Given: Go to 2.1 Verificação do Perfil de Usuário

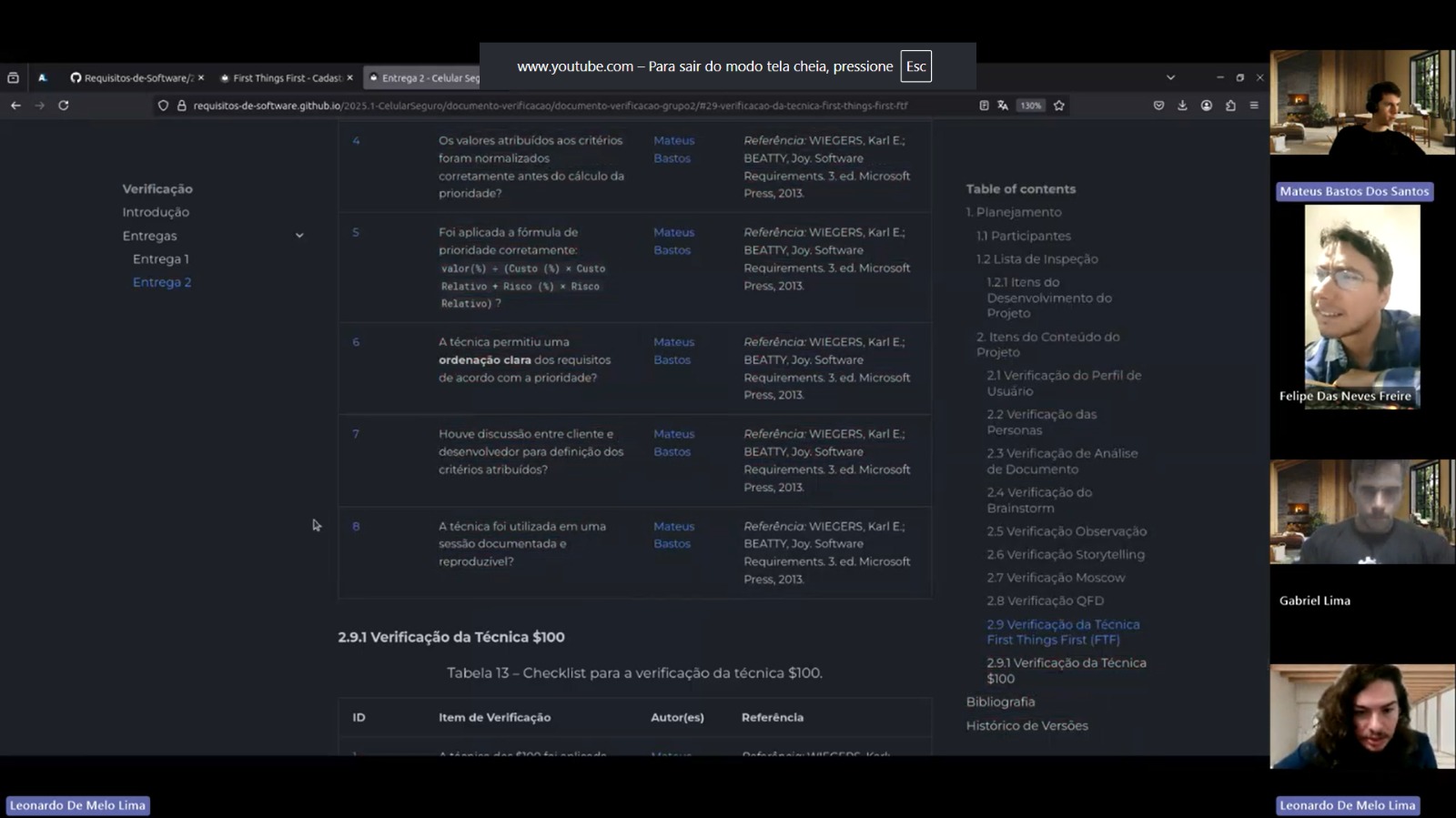Looking at the screenshot, I should tap(1064, 383).
